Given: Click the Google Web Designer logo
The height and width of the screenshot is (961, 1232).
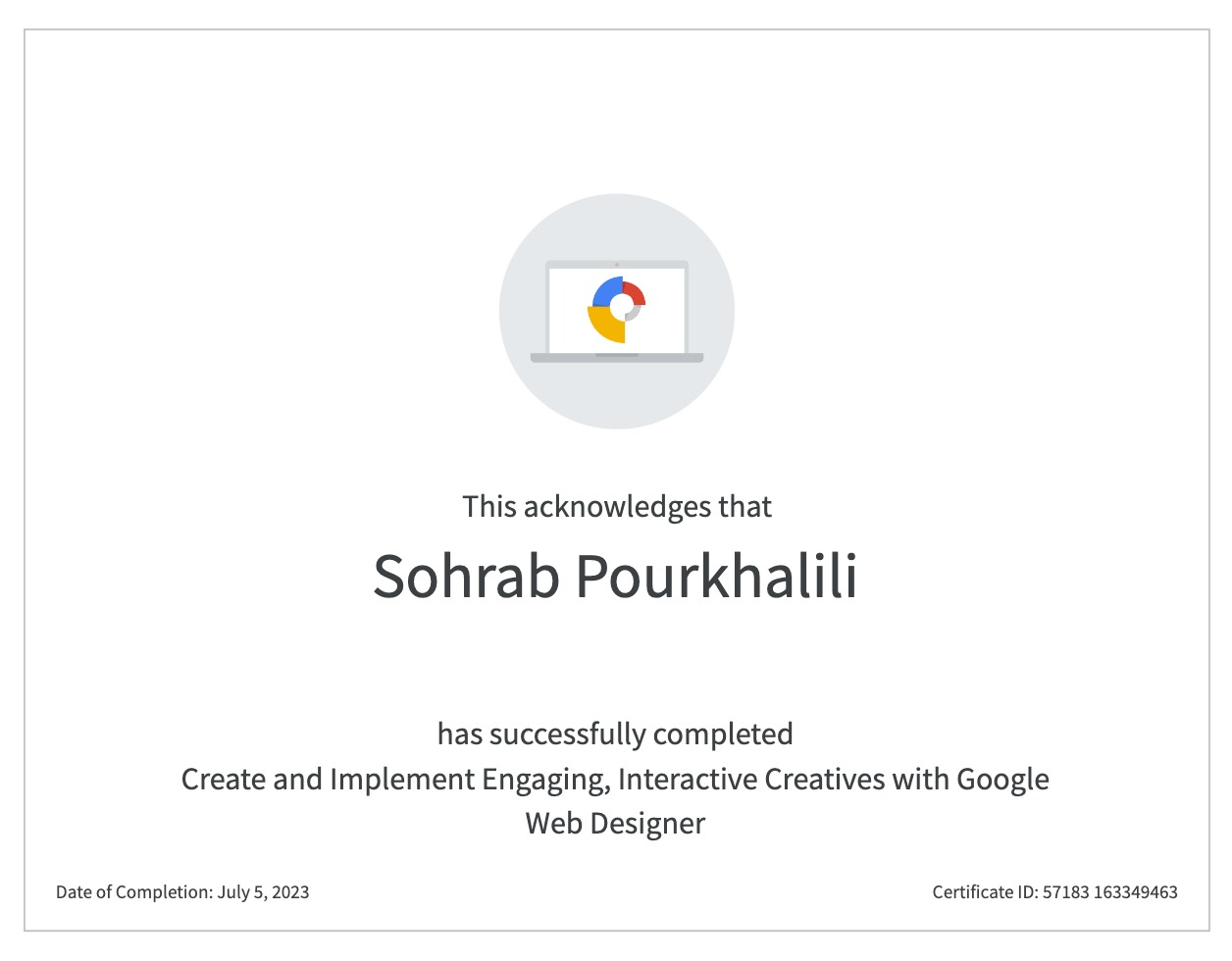Looking at the screenshot, I should 616,309.
